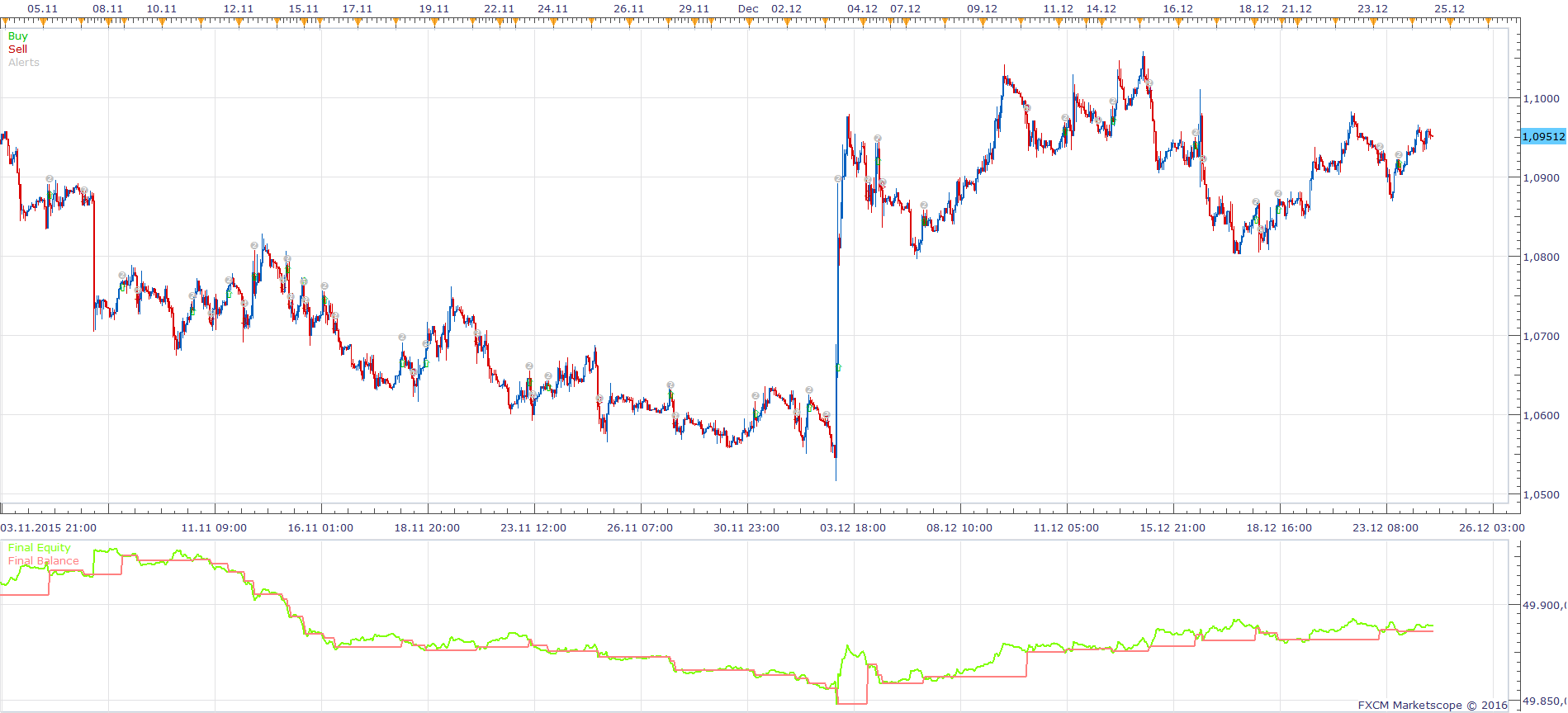
Task: Click the 30.11 23:00 time label
Action: point(746,528)
